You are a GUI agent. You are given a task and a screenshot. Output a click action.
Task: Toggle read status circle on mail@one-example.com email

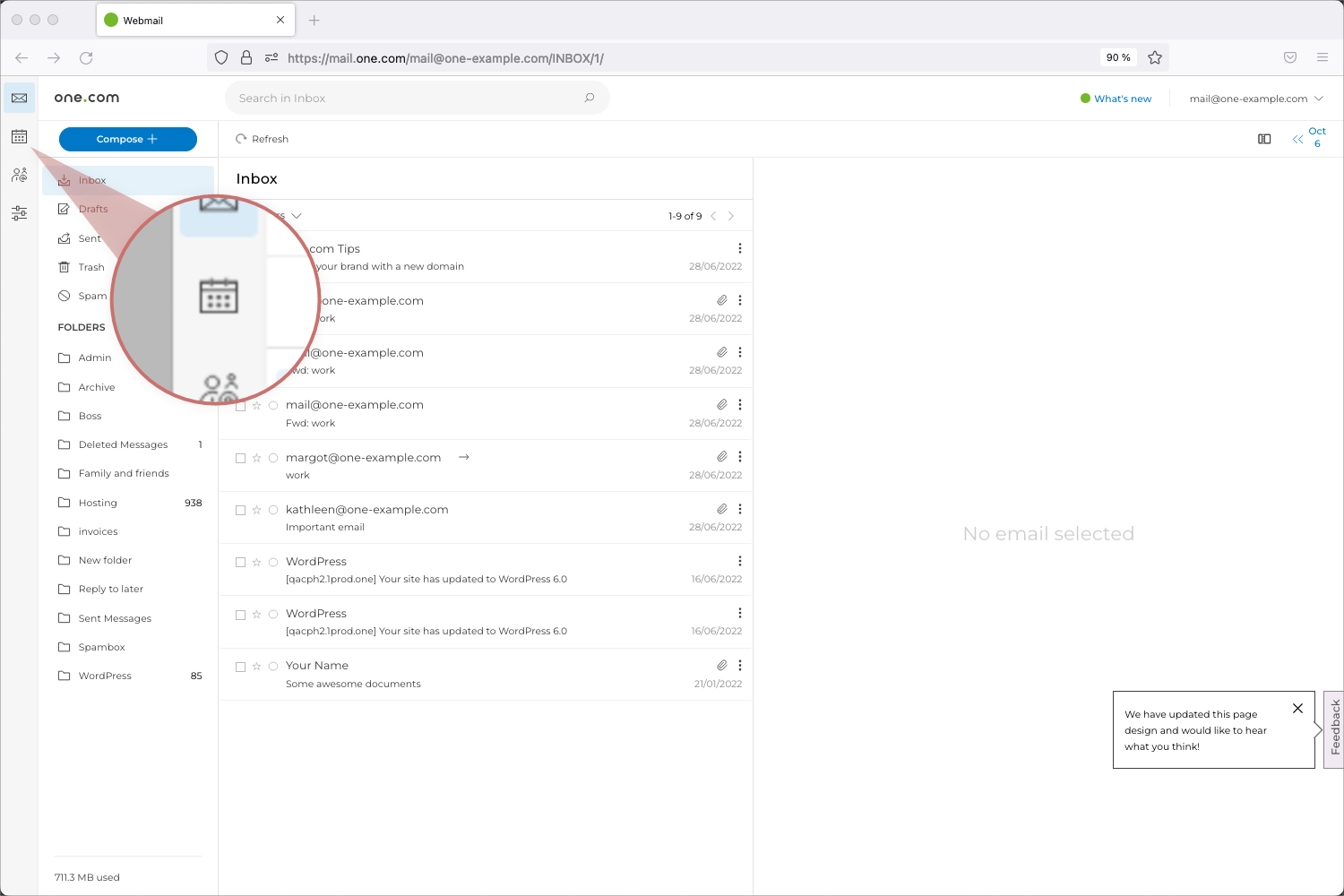(272, 405)
